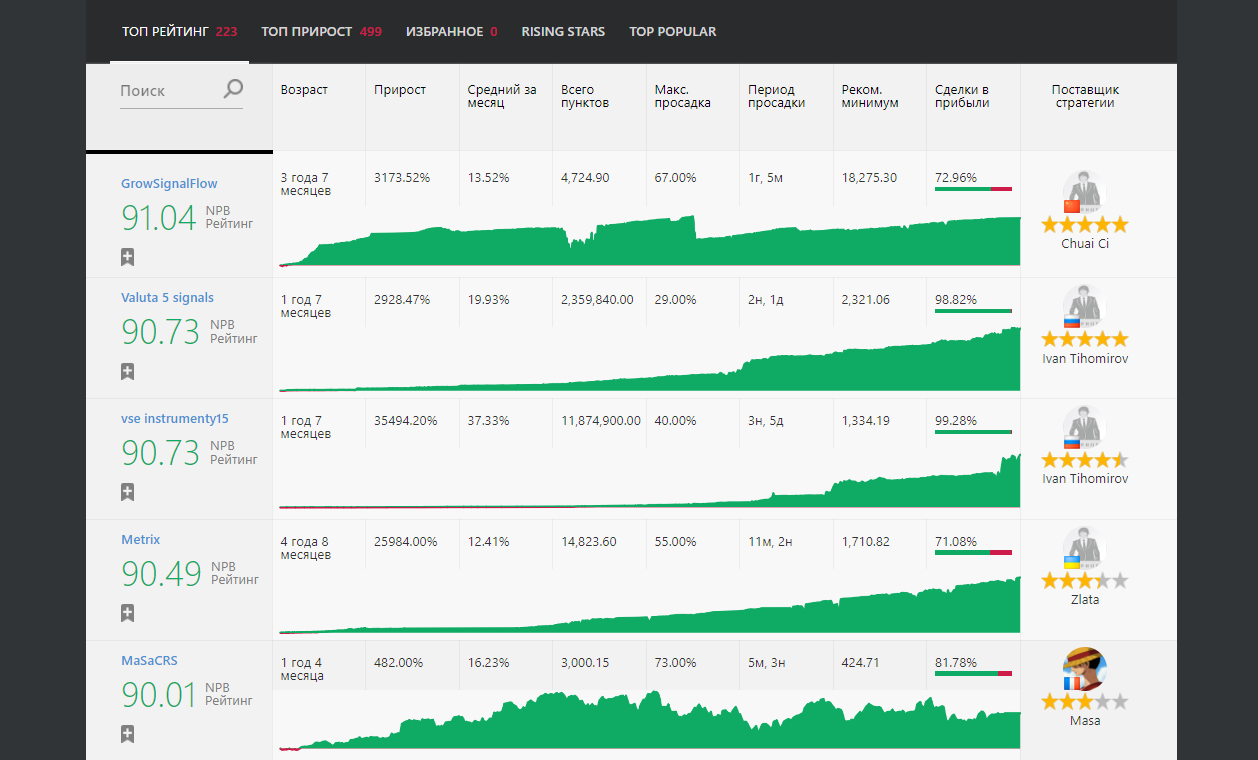This screenshot has width=1258, height=760.
Task: Add MaSaCRS to favorites plus icon
Action: [x=127, y=734]
